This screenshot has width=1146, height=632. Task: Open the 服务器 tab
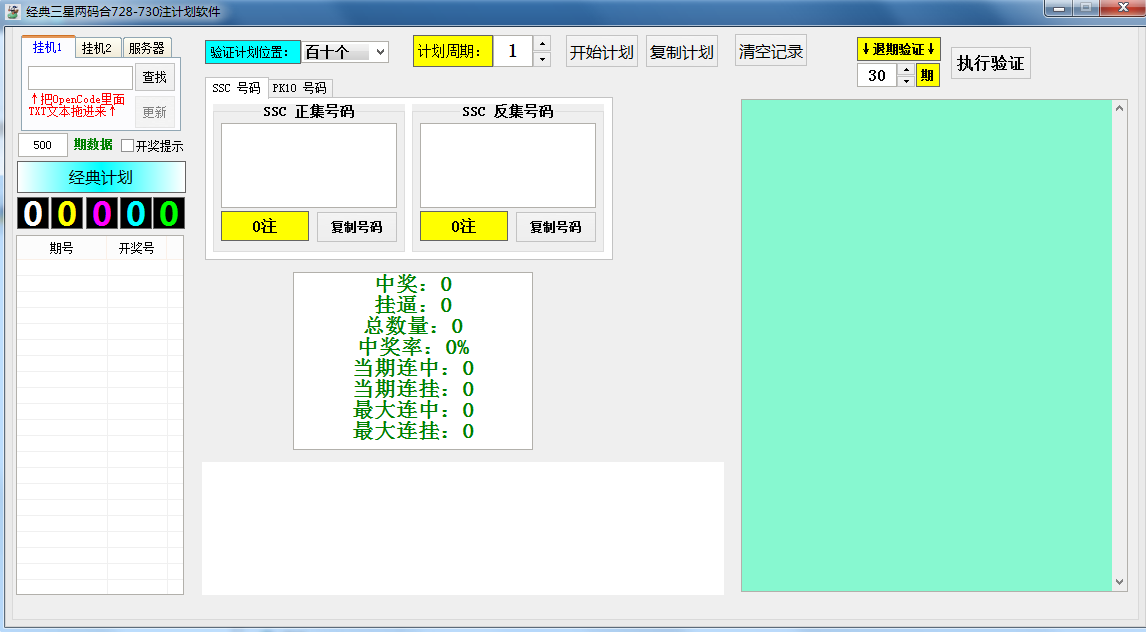(147, 48)
